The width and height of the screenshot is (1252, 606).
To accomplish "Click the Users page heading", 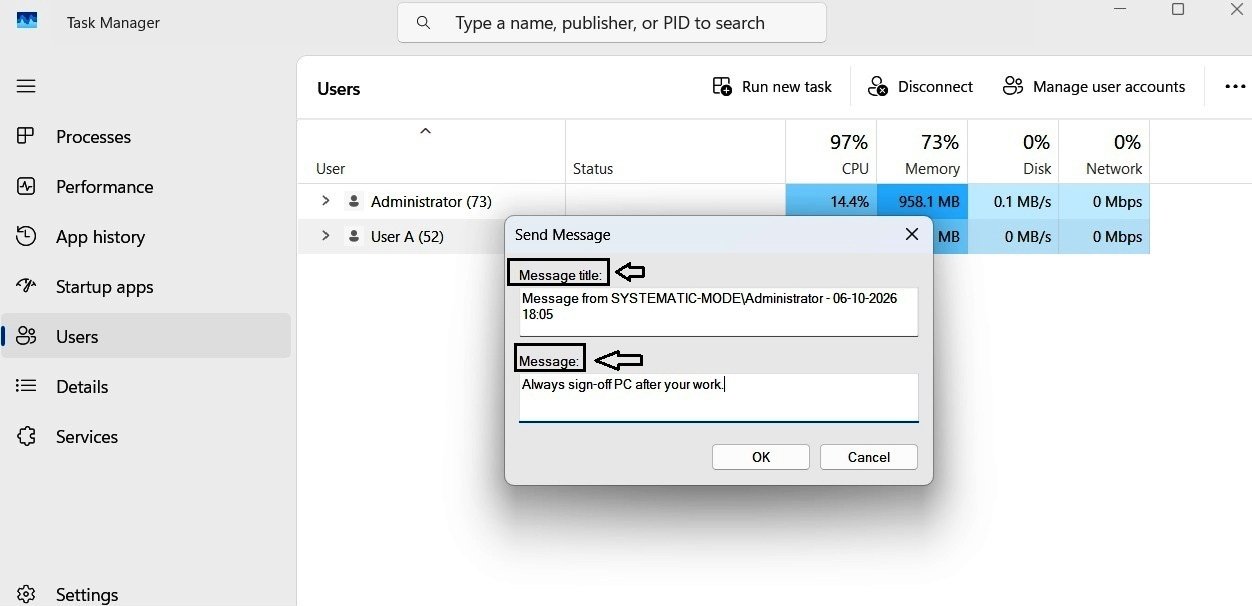I will point(338,89).
